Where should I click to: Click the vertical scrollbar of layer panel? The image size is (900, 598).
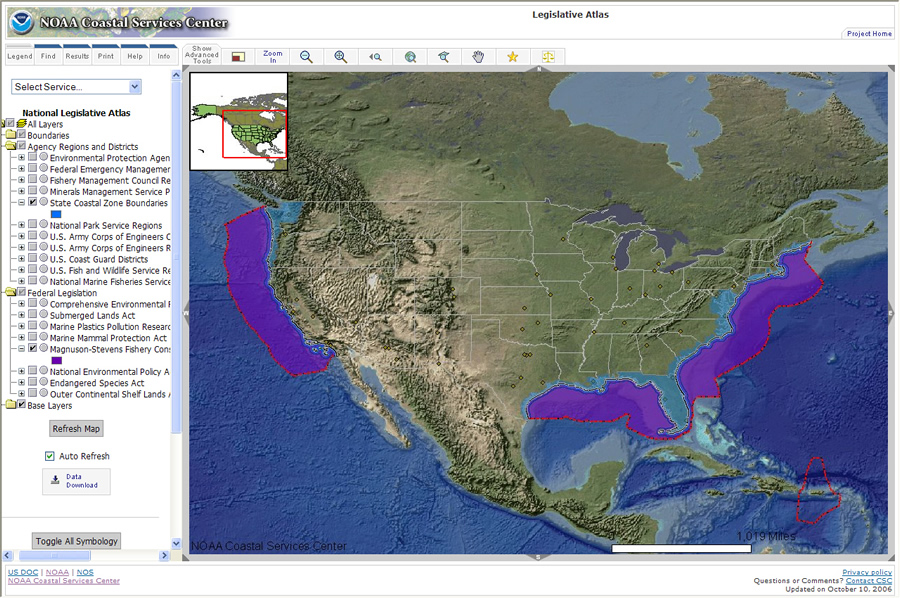coord(176,257)
